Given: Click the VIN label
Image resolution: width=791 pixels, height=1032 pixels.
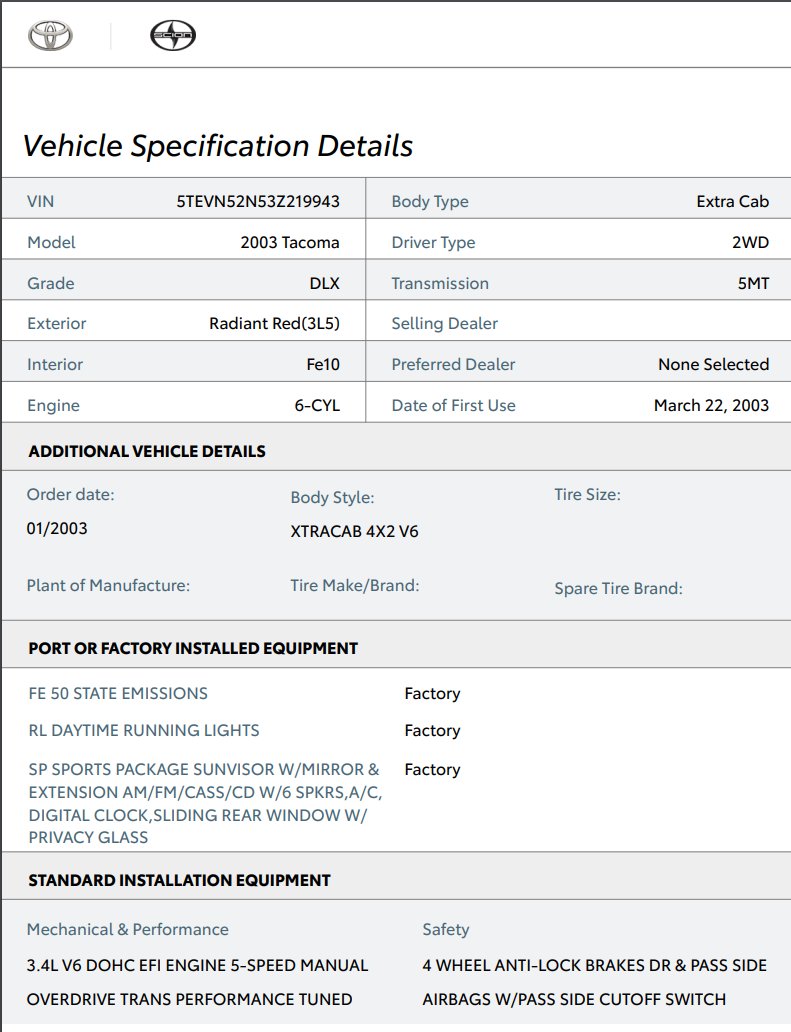Looking at the screenshot, I should click(41, 201).
